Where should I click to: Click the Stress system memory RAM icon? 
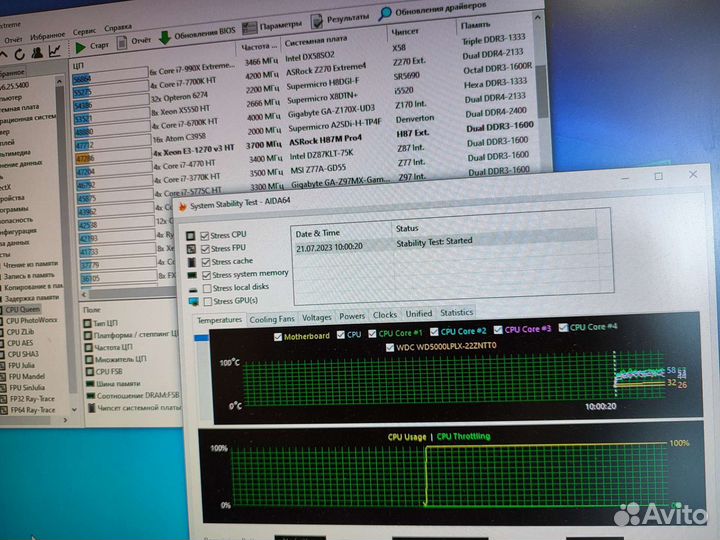pyautogui.click(x=192, y=276)
